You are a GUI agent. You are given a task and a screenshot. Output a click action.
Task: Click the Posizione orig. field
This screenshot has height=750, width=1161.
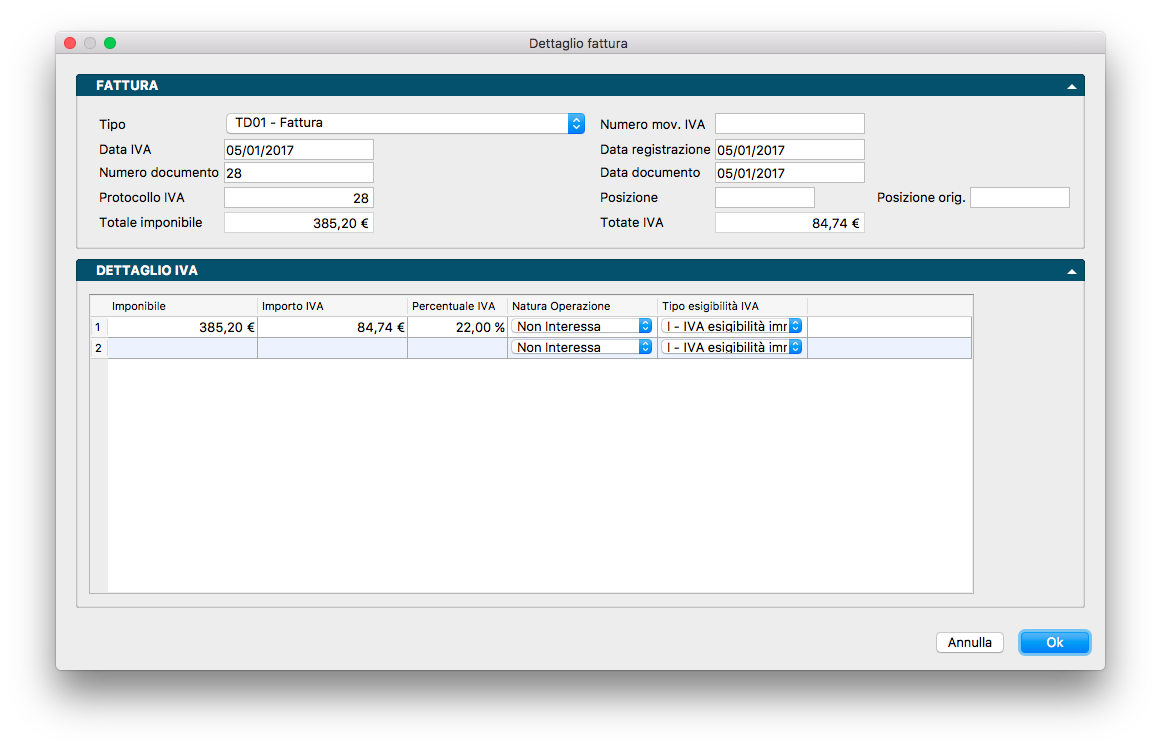pyautogui.click(x=1019, y=198)
